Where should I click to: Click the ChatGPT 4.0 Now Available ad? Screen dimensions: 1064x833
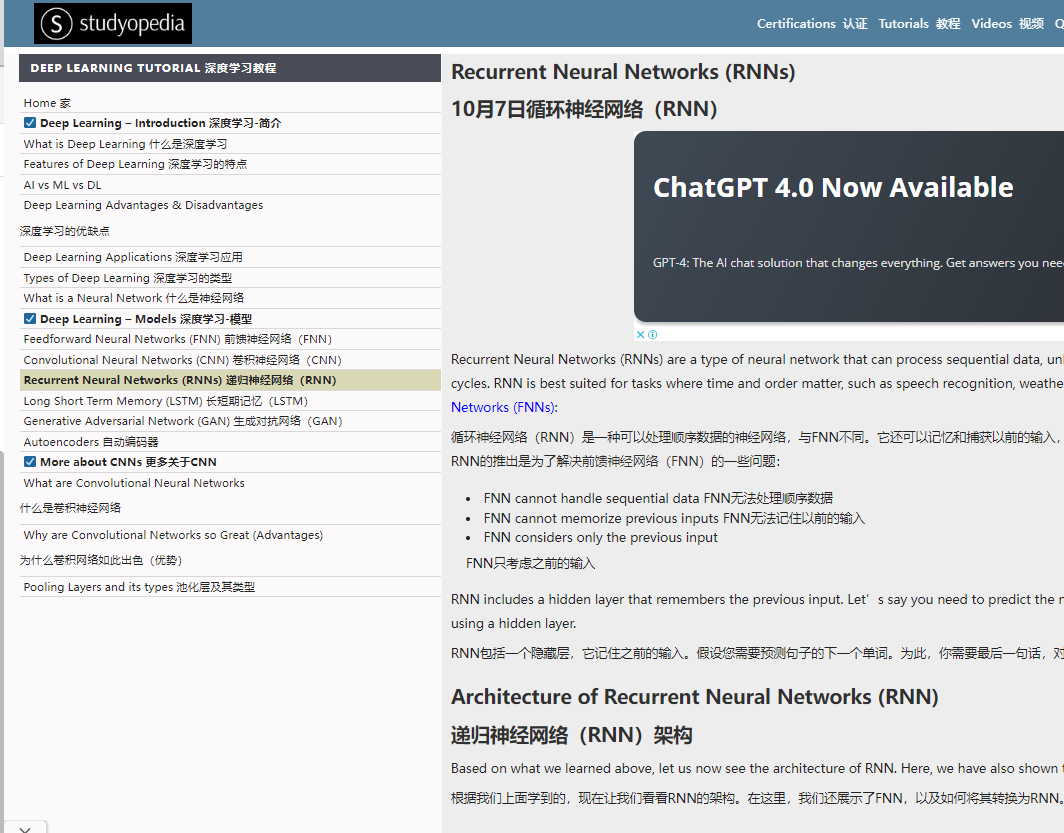point(833,187)
